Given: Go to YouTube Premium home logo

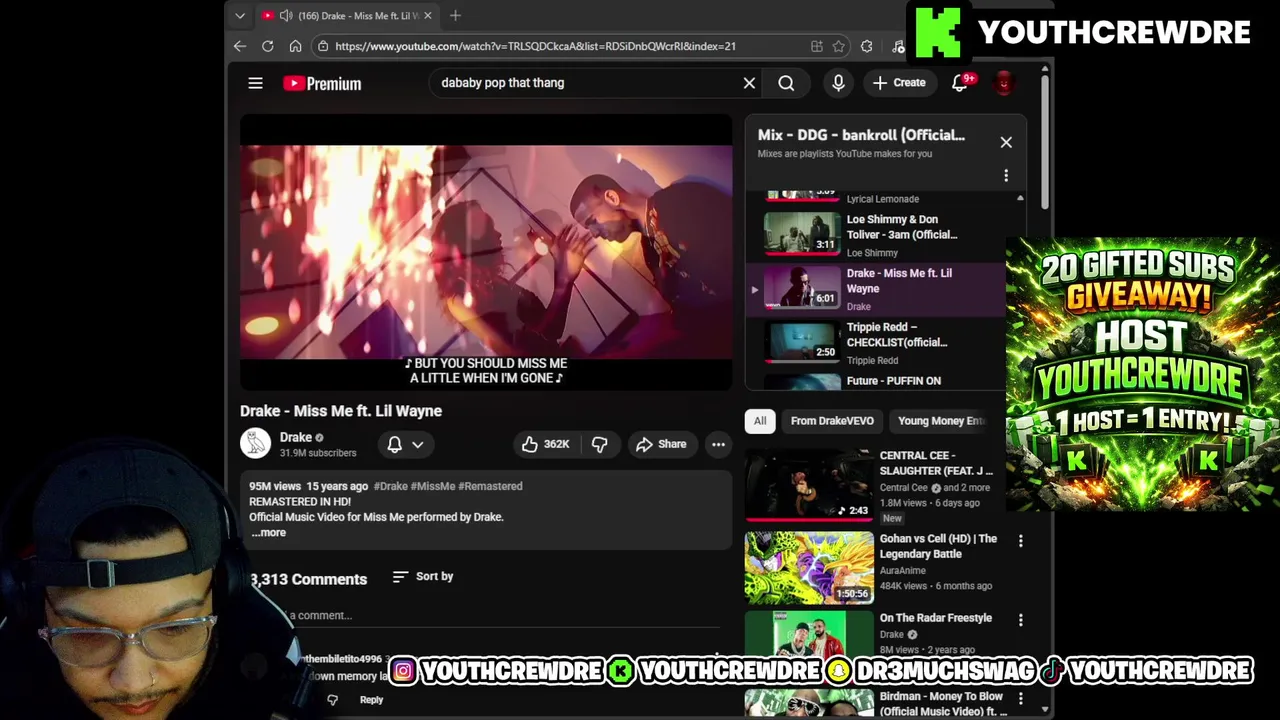Looking at the screenshot, I should coord(322,84).
